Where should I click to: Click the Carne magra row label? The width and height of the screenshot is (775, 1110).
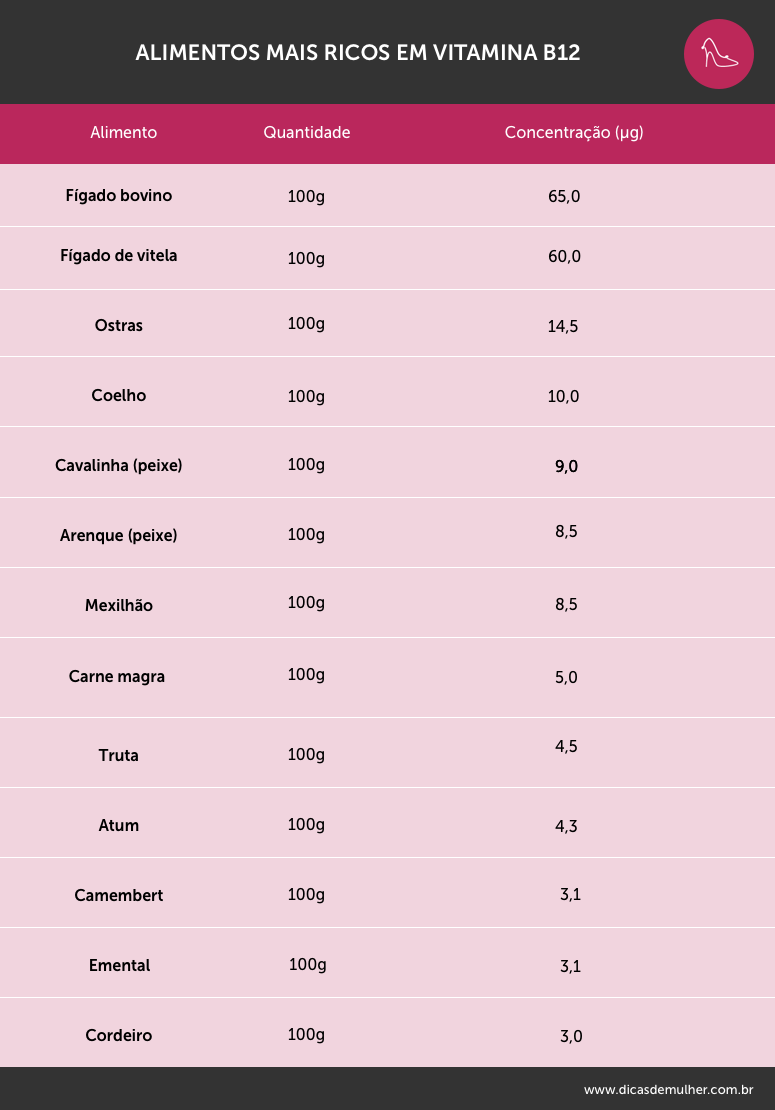point(117,677)
